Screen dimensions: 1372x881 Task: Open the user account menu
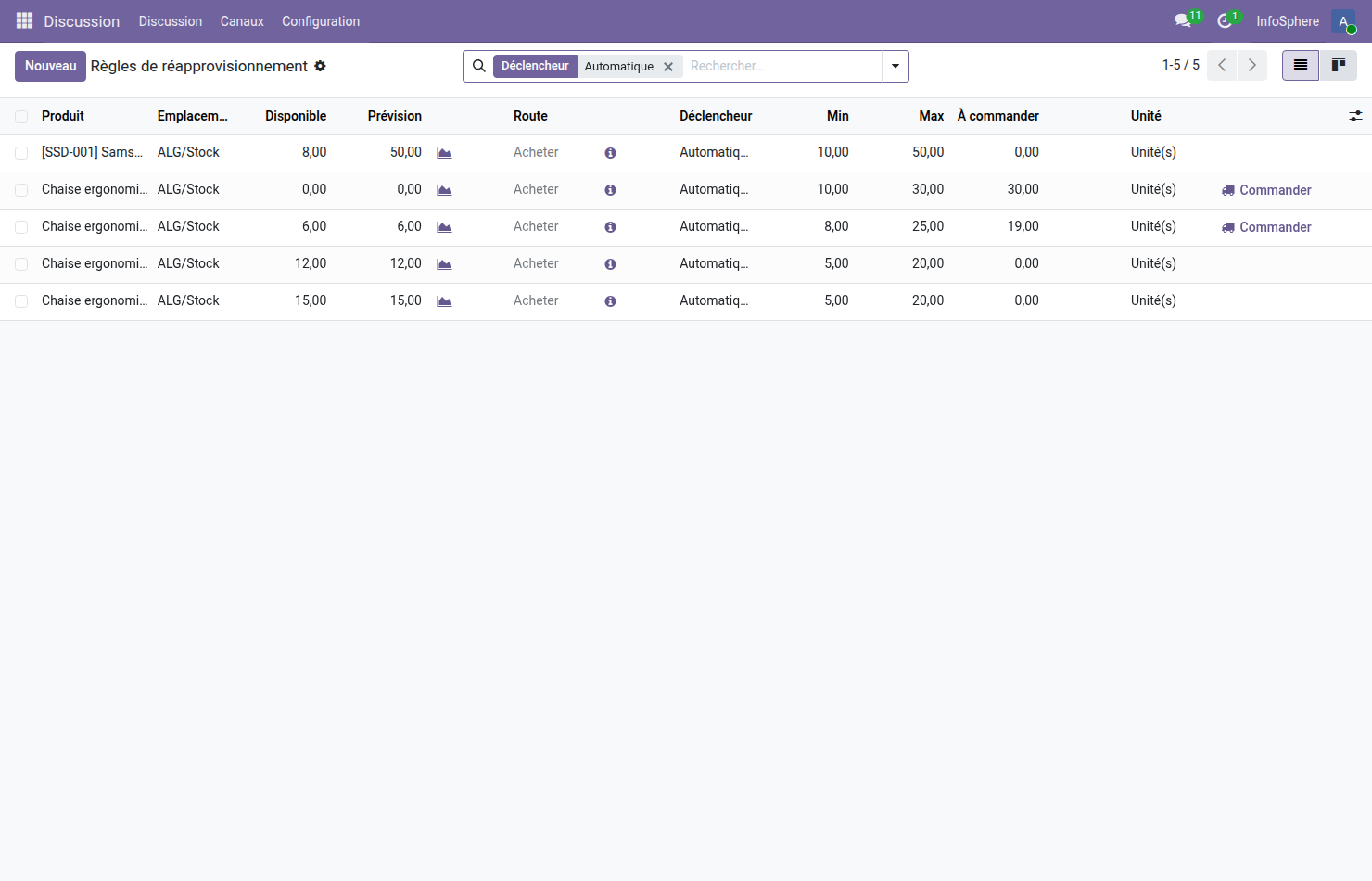click(x=1343, y=20)
